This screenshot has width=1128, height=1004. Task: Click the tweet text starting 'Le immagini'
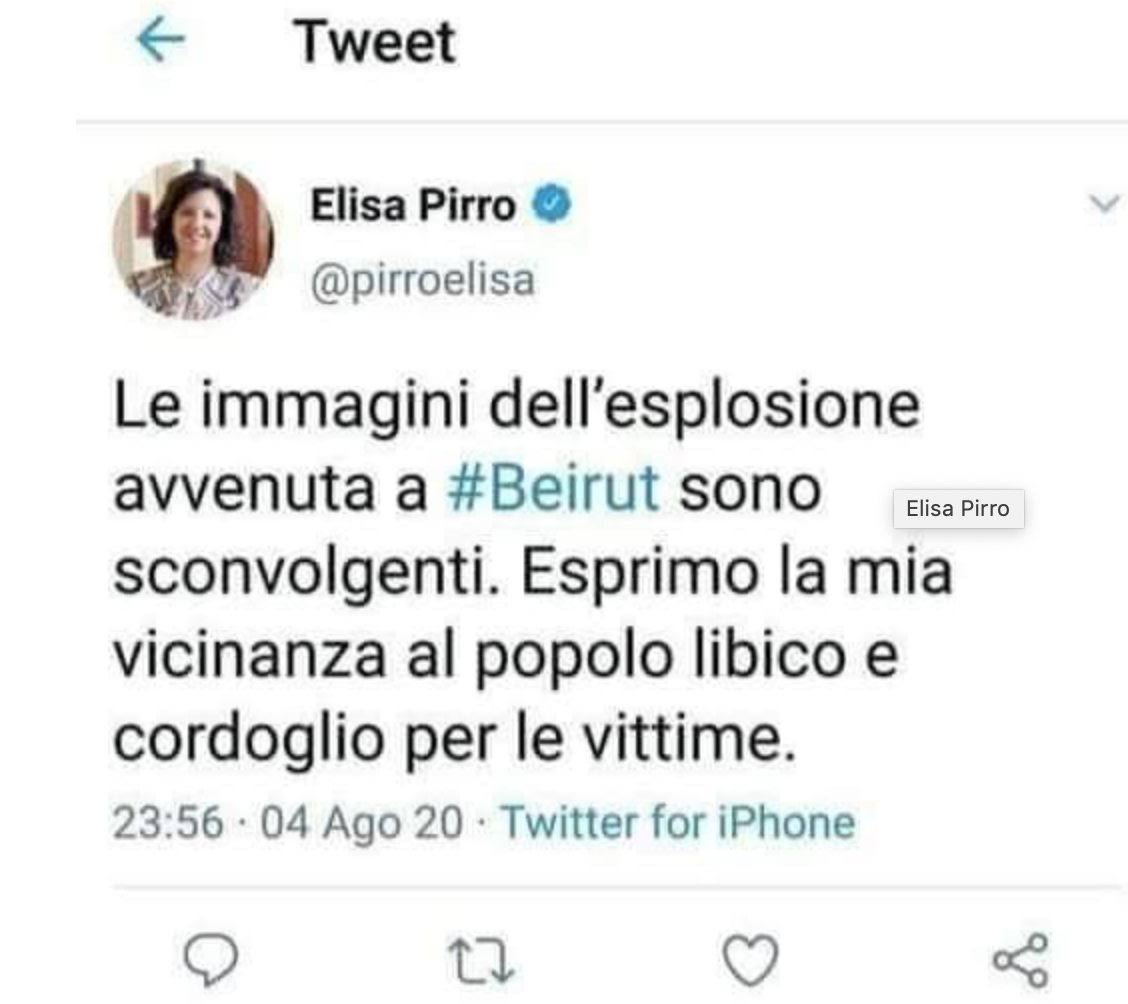533,572
